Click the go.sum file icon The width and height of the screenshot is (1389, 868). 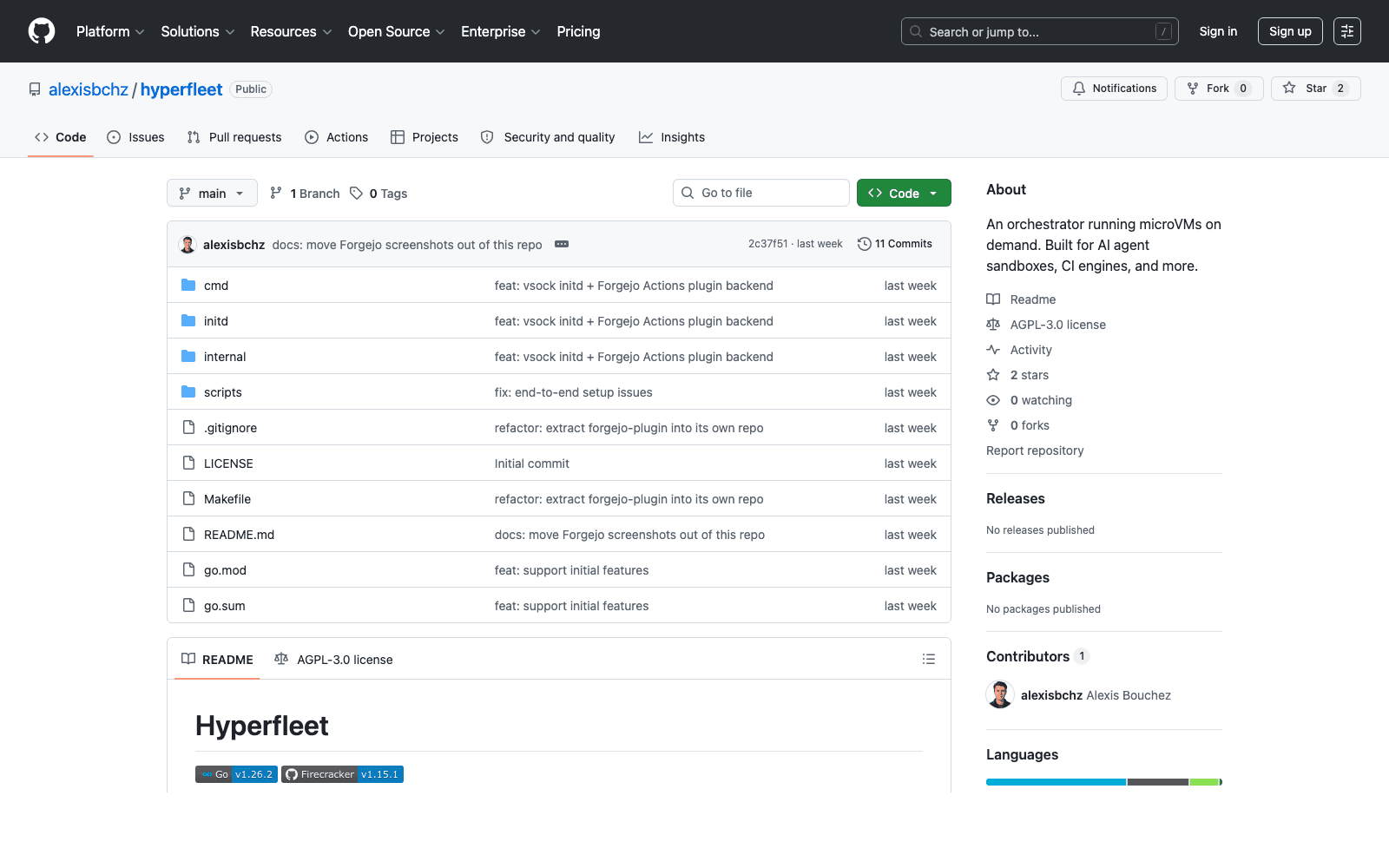188,605
